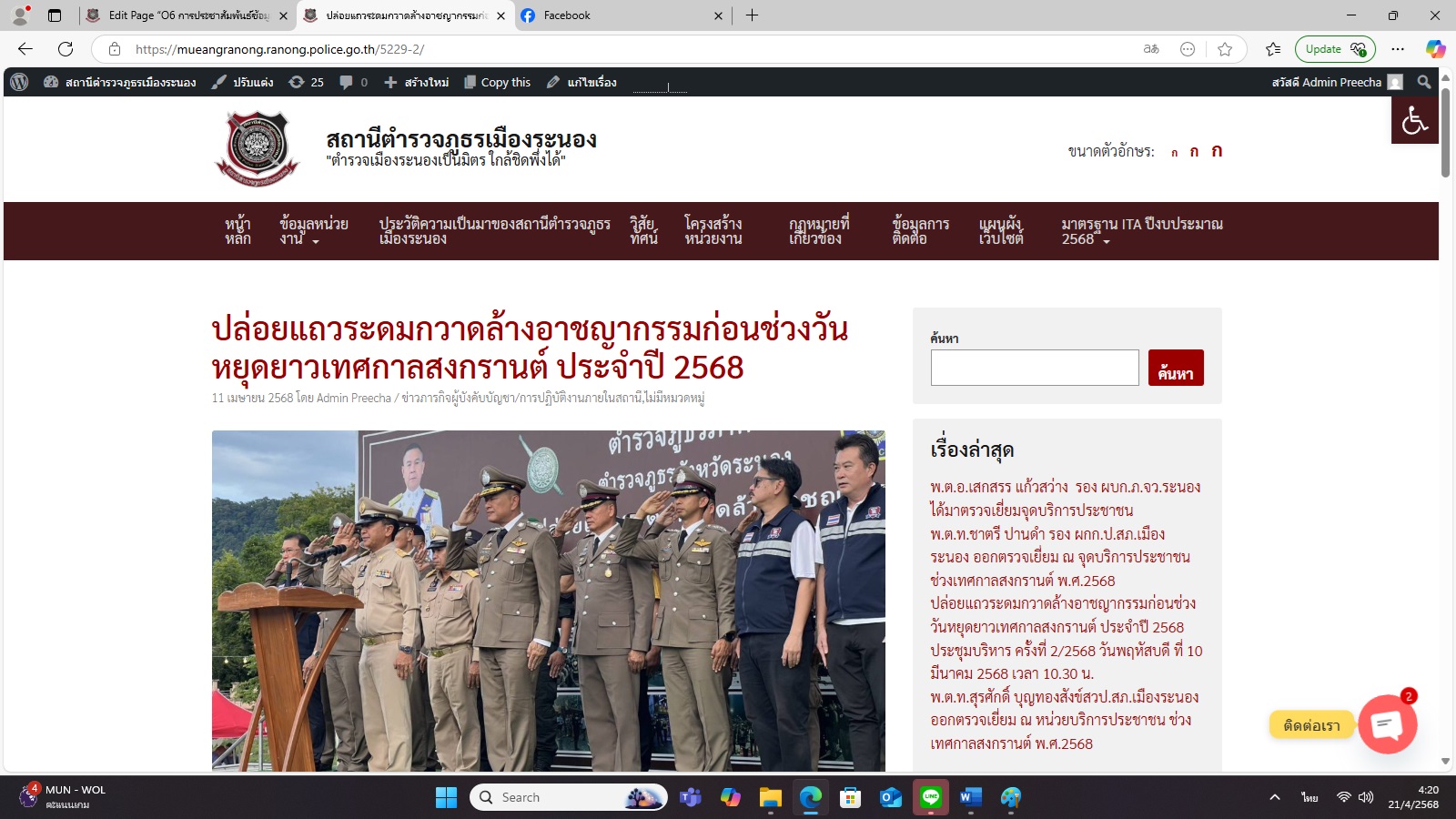Add this page to favorites star

point(1225,49)
